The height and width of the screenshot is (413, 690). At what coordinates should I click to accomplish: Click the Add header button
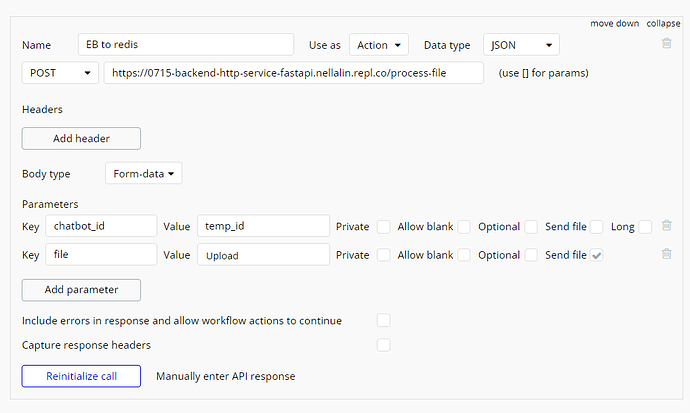(81, 138)
